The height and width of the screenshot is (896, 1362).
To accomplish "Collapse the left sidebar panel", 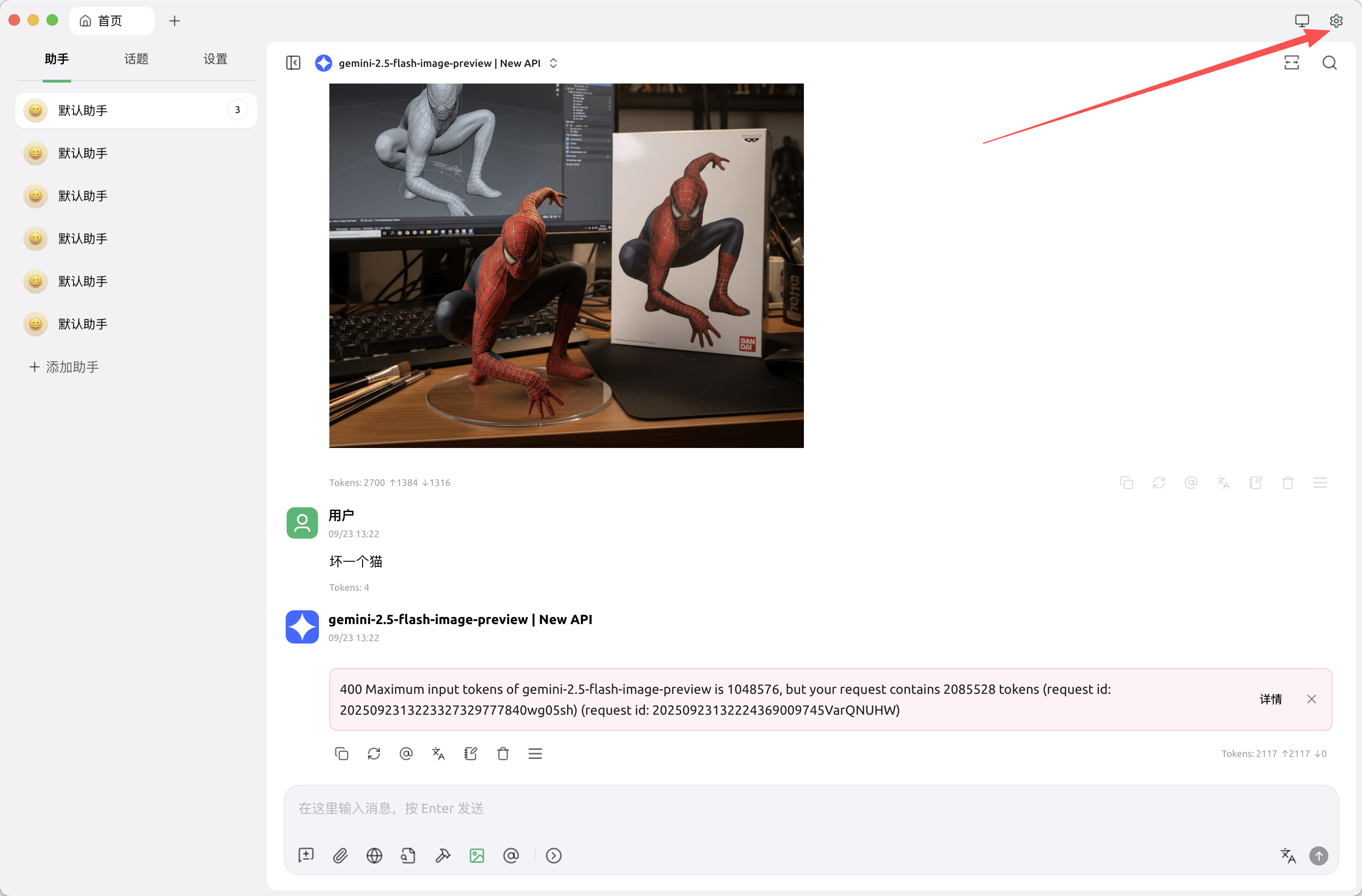I will (x=293, y=63).
